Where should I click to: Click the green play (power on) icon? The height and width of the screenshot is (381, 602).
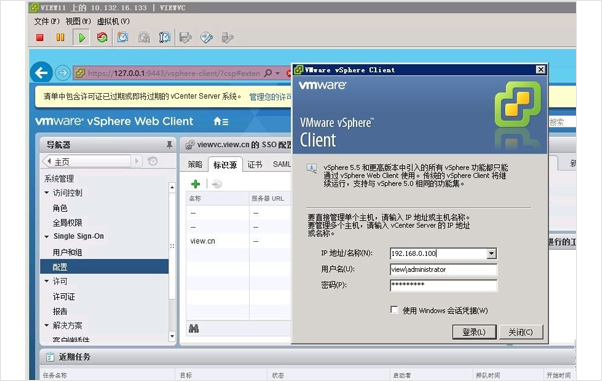tap(81, 38)
